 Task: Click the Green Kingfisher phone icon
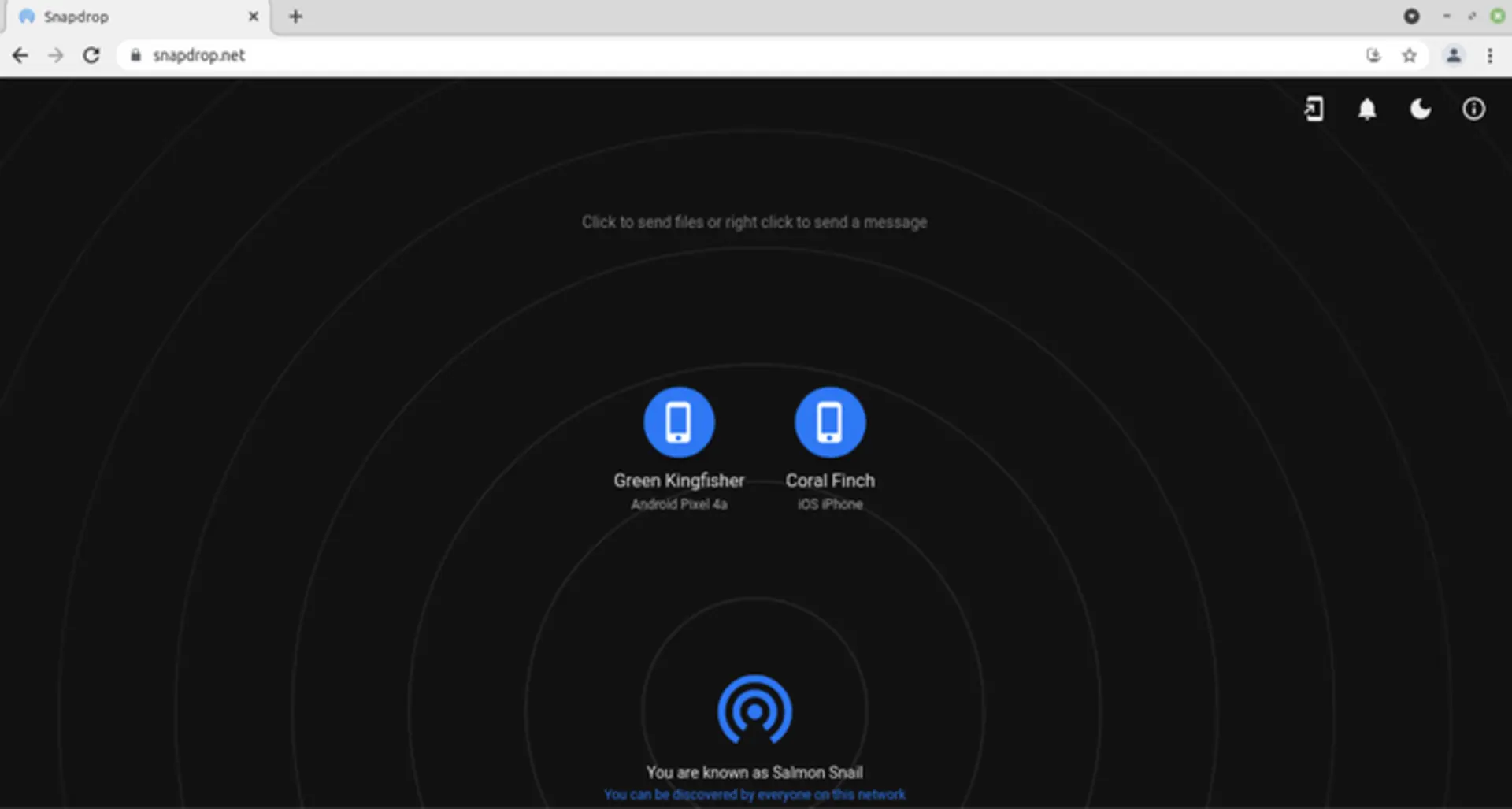coord(679,422)
